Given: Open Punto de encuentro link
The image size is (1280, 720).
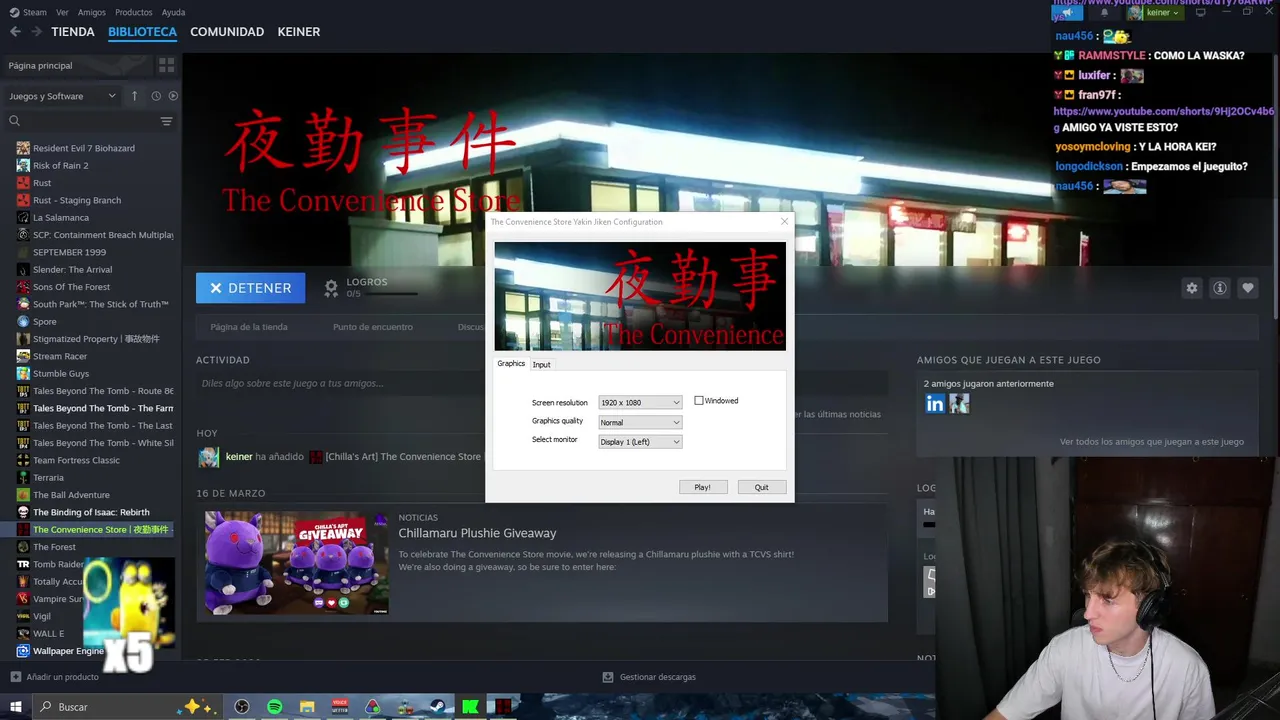Looking at the screenshot, I should (373, 327).
